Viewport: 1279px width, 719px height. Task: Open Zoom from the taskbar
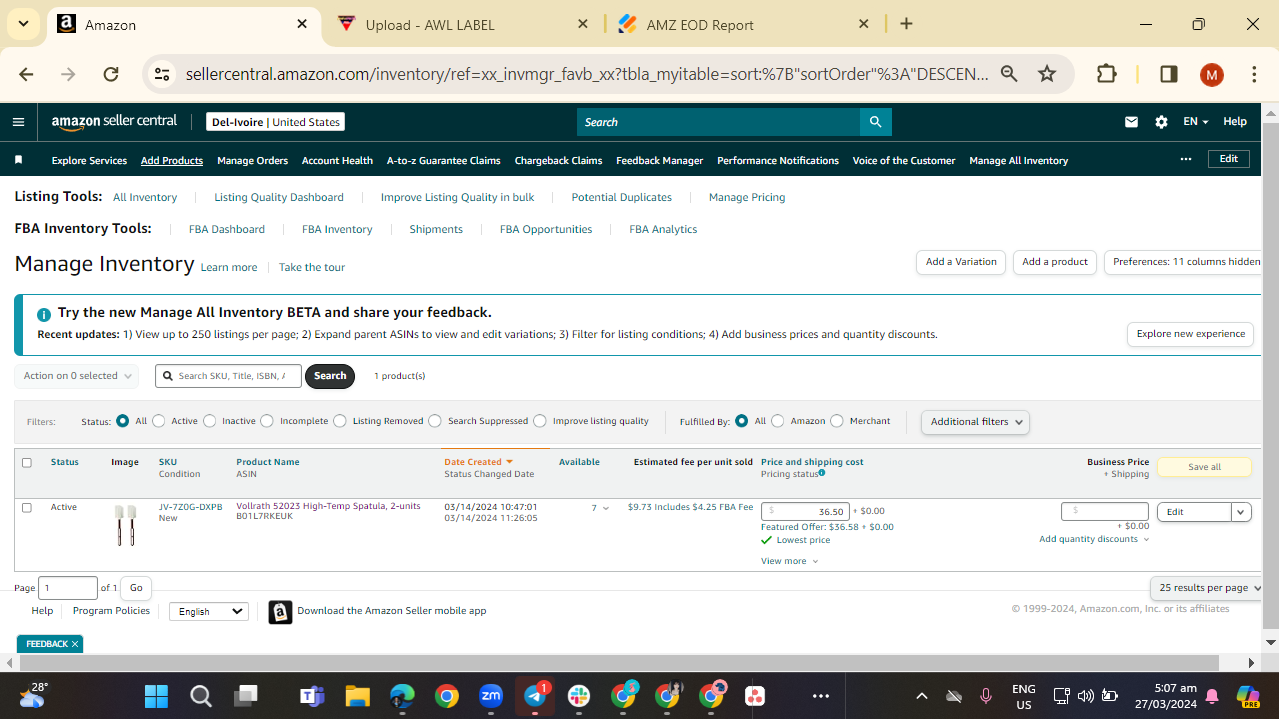491,695
